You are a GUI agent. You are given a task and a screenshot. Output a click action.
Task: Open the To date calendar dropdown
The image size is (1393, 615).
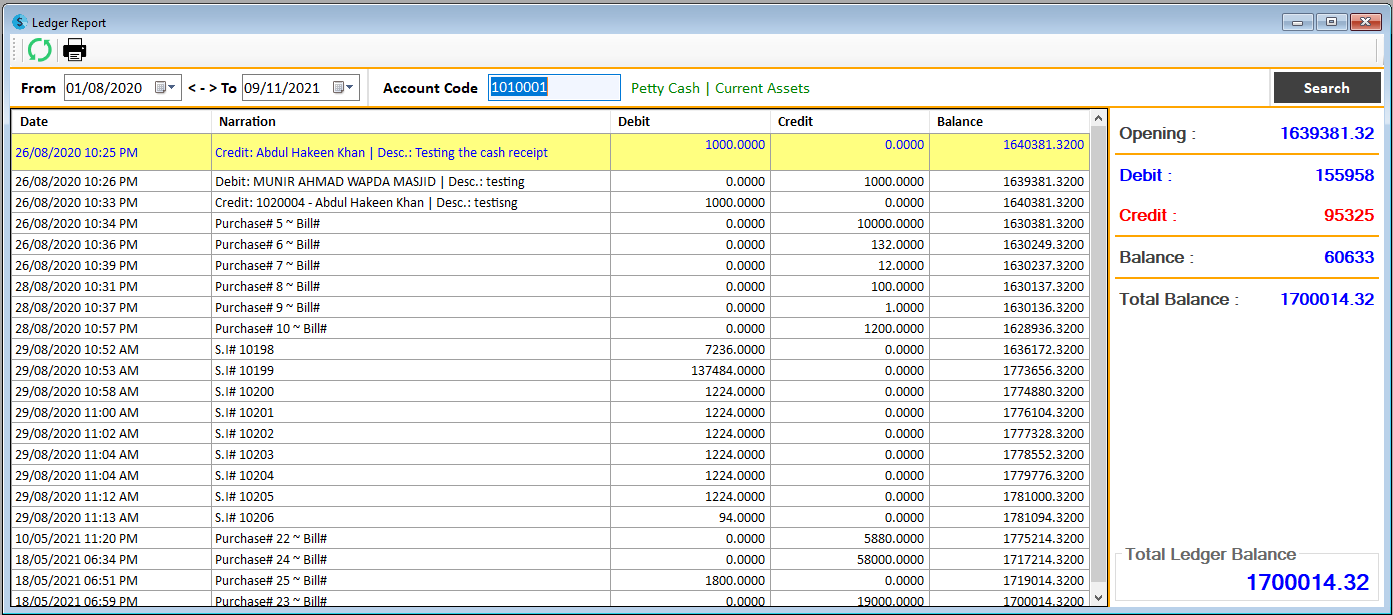click(344, 88)
